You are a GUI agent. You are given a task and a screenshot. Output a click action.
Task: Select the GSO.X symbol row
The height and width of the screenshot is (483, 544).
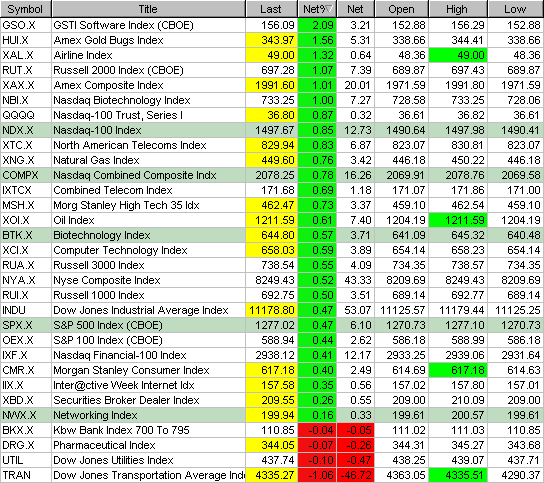tap(272, 25)
